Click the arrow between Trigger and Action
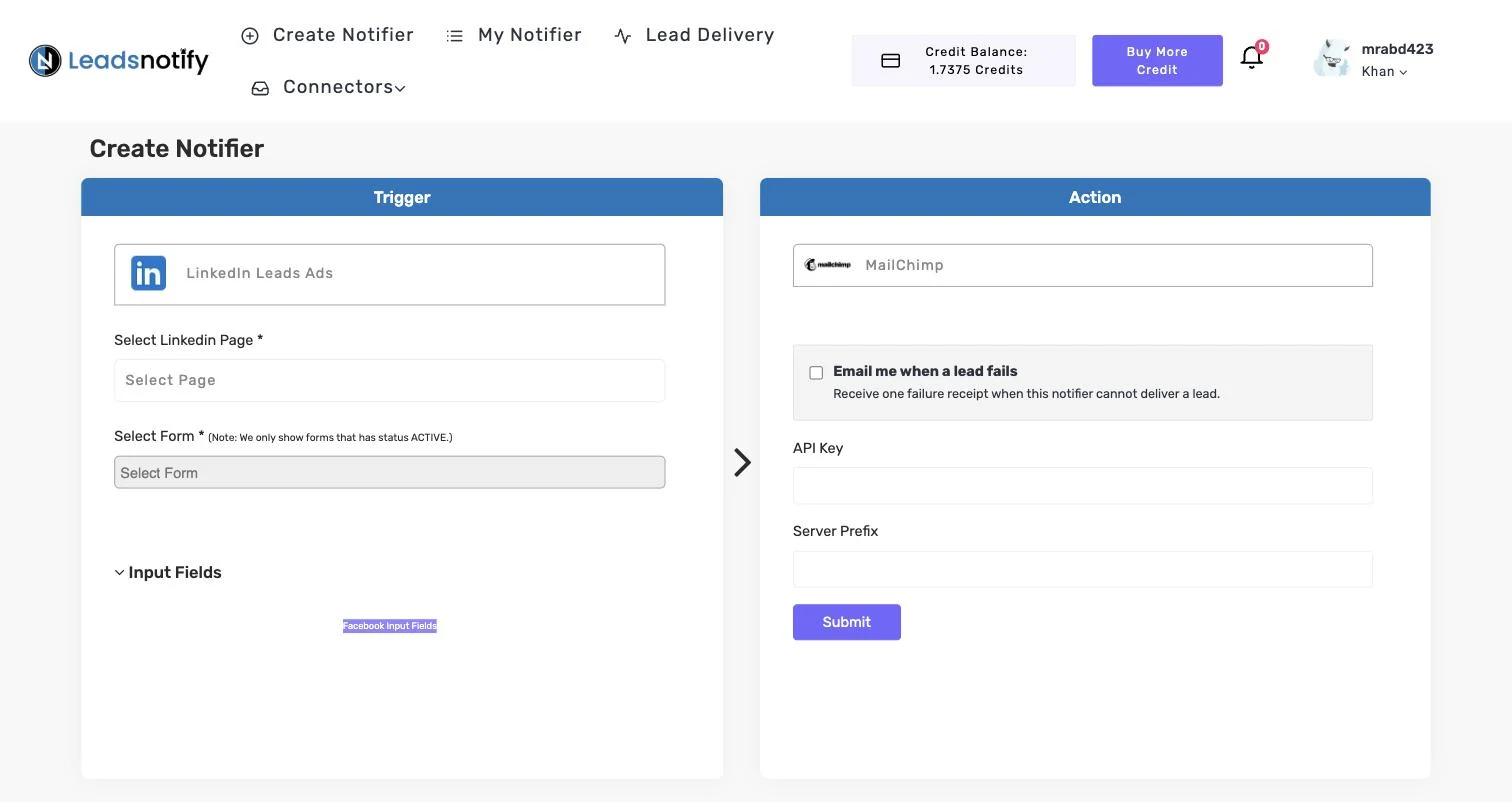Screen dimensions: 1512x802 click(742, 462)
